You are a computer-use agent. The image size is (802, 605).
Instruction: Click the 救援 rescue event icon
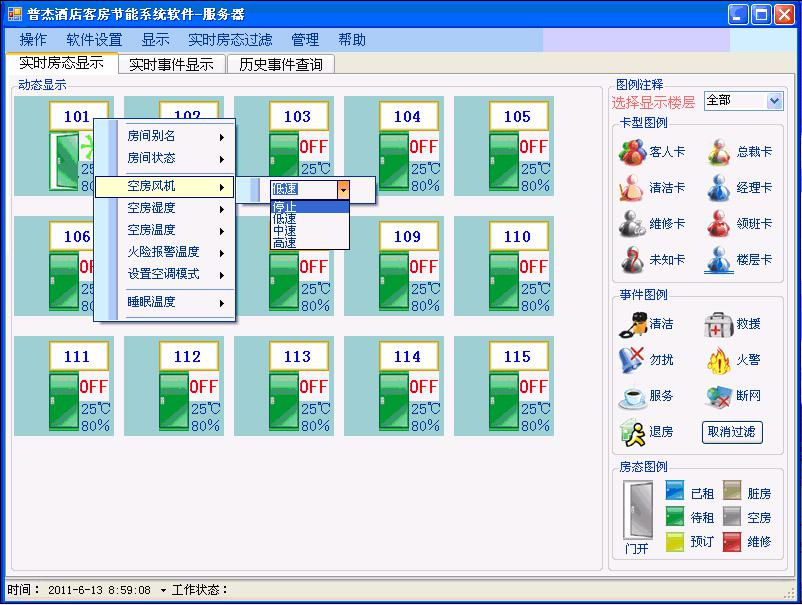point(719,324)
